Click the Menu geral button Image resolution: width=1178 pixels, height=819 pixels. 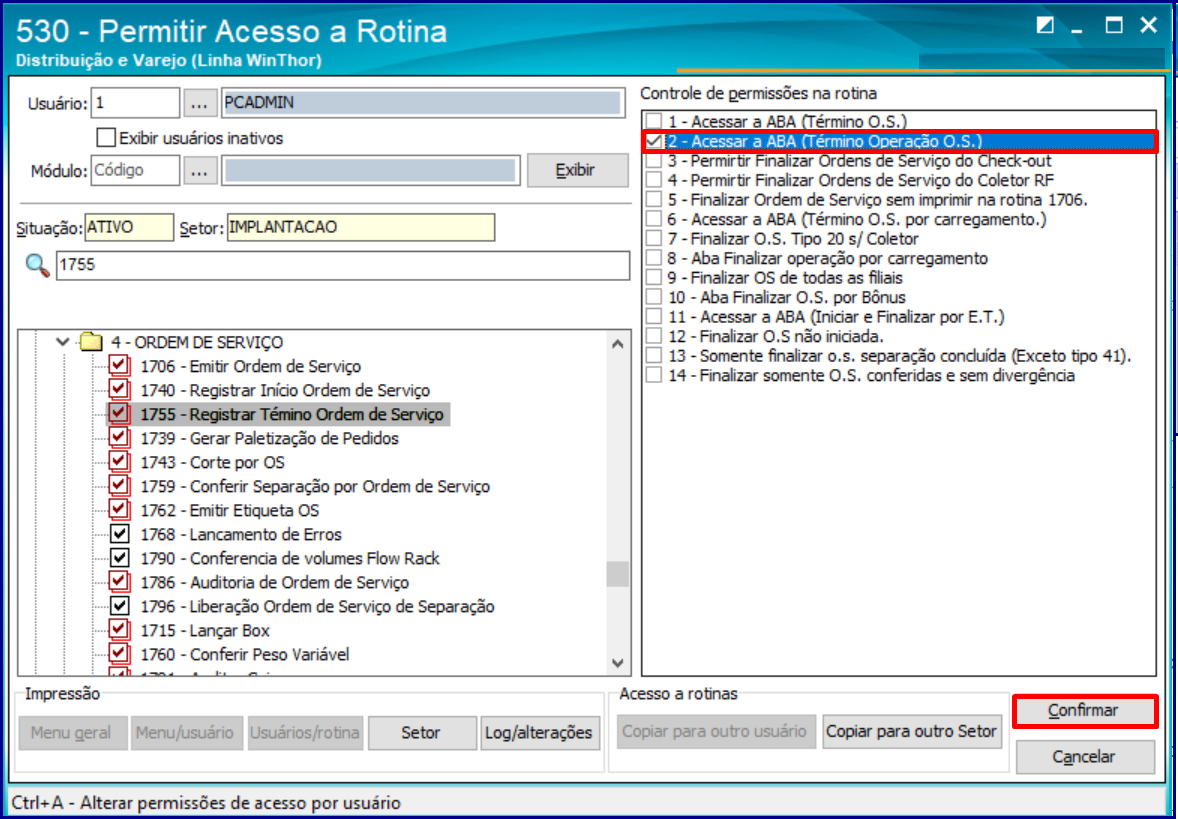[x=71, y=733]
